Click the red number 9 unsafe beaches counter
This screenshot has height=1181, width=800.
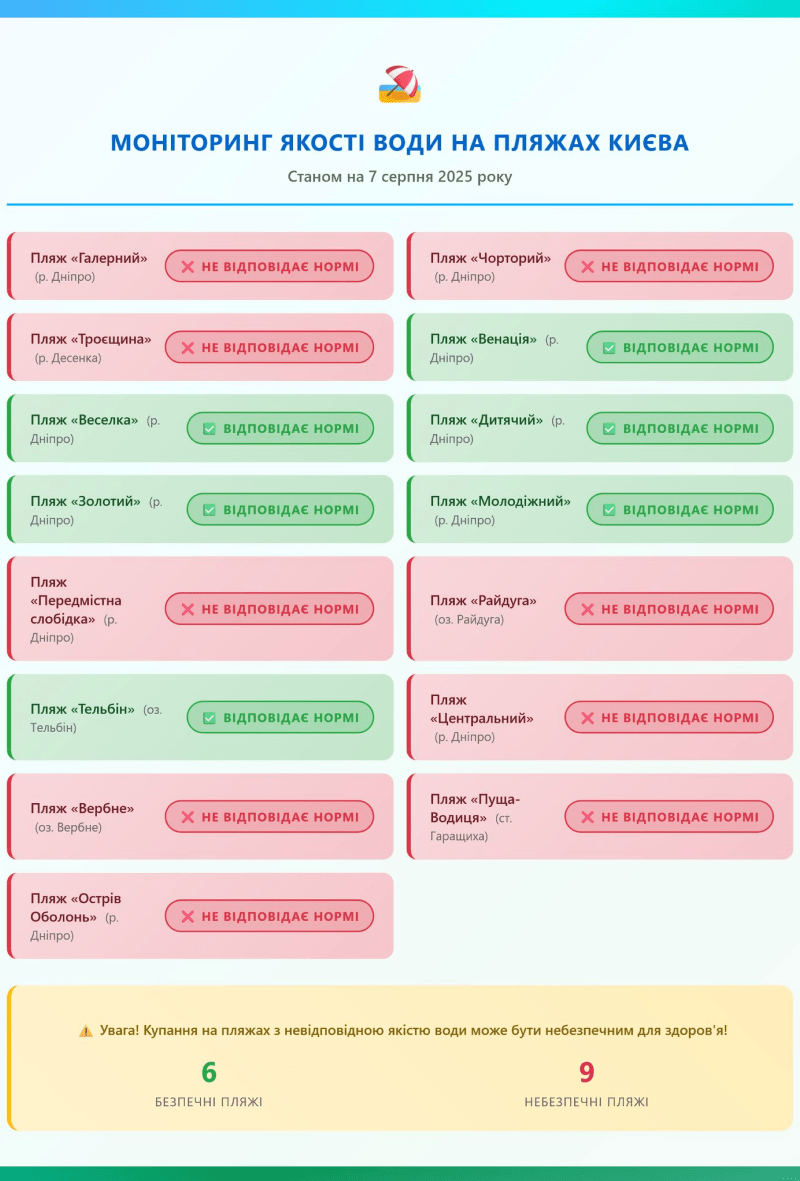coord(587,1072)
